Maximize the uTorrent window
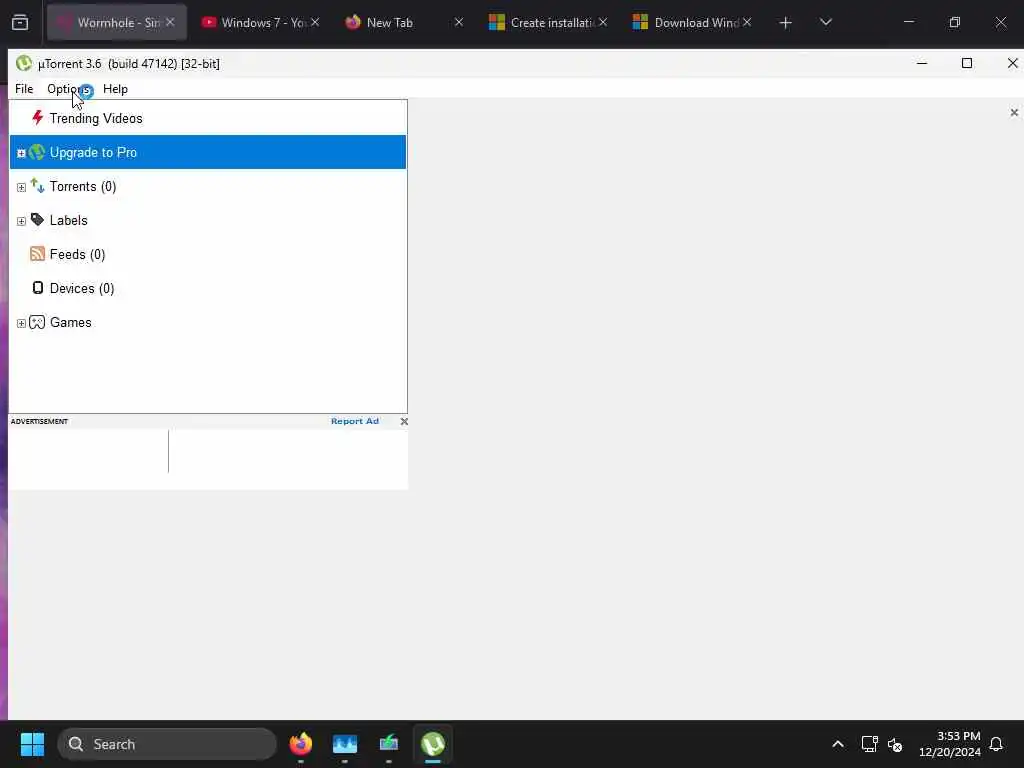Screen dimensions: 1024x768 coord(967,63)
